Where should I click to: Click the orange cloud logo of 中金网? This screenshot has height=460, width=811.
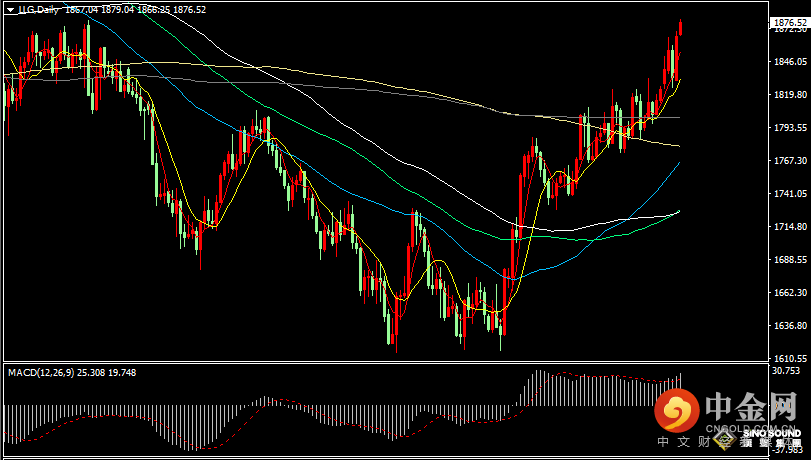point(678,409)
